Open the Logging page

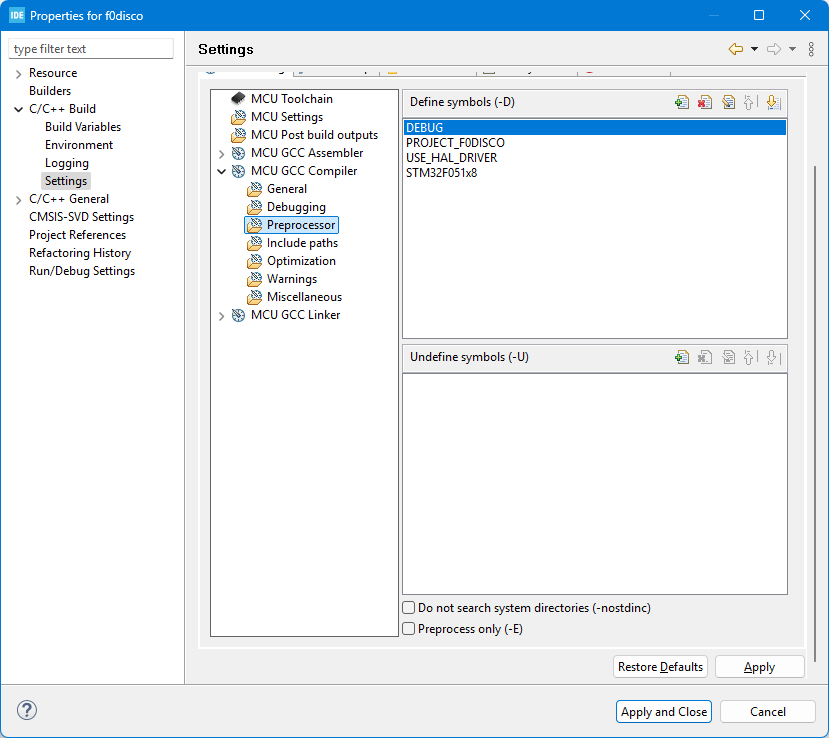coord(67,163)
